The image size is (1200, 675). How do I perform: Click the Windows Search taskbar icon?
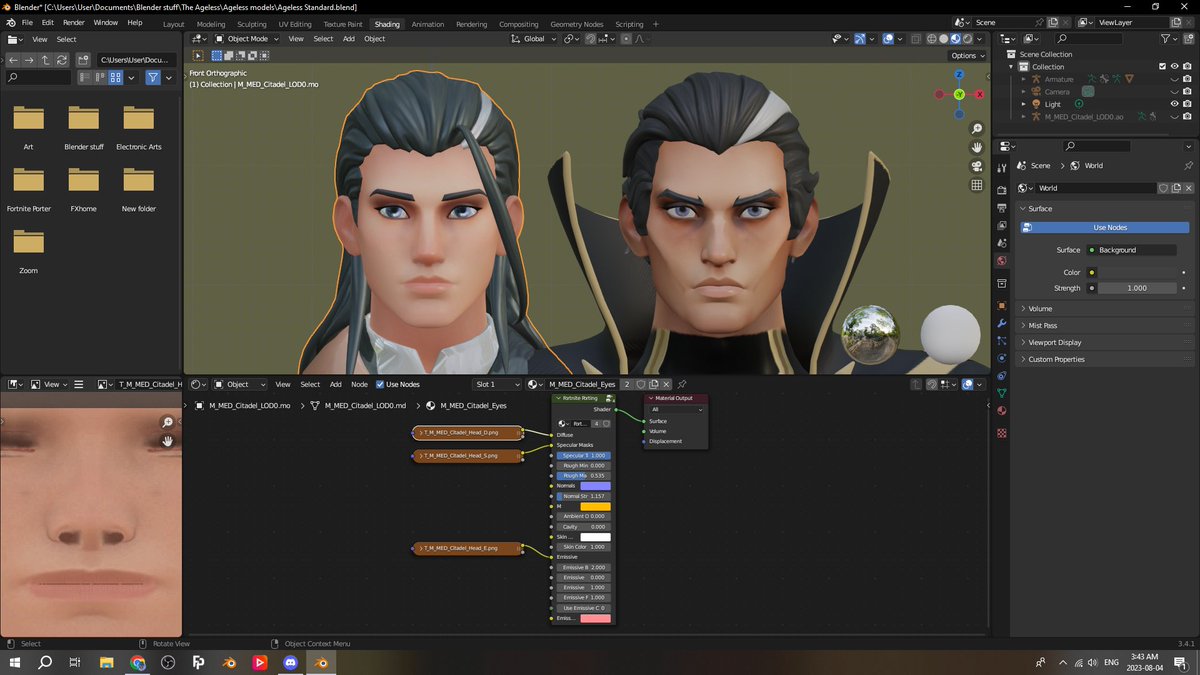tap(45, 662)
